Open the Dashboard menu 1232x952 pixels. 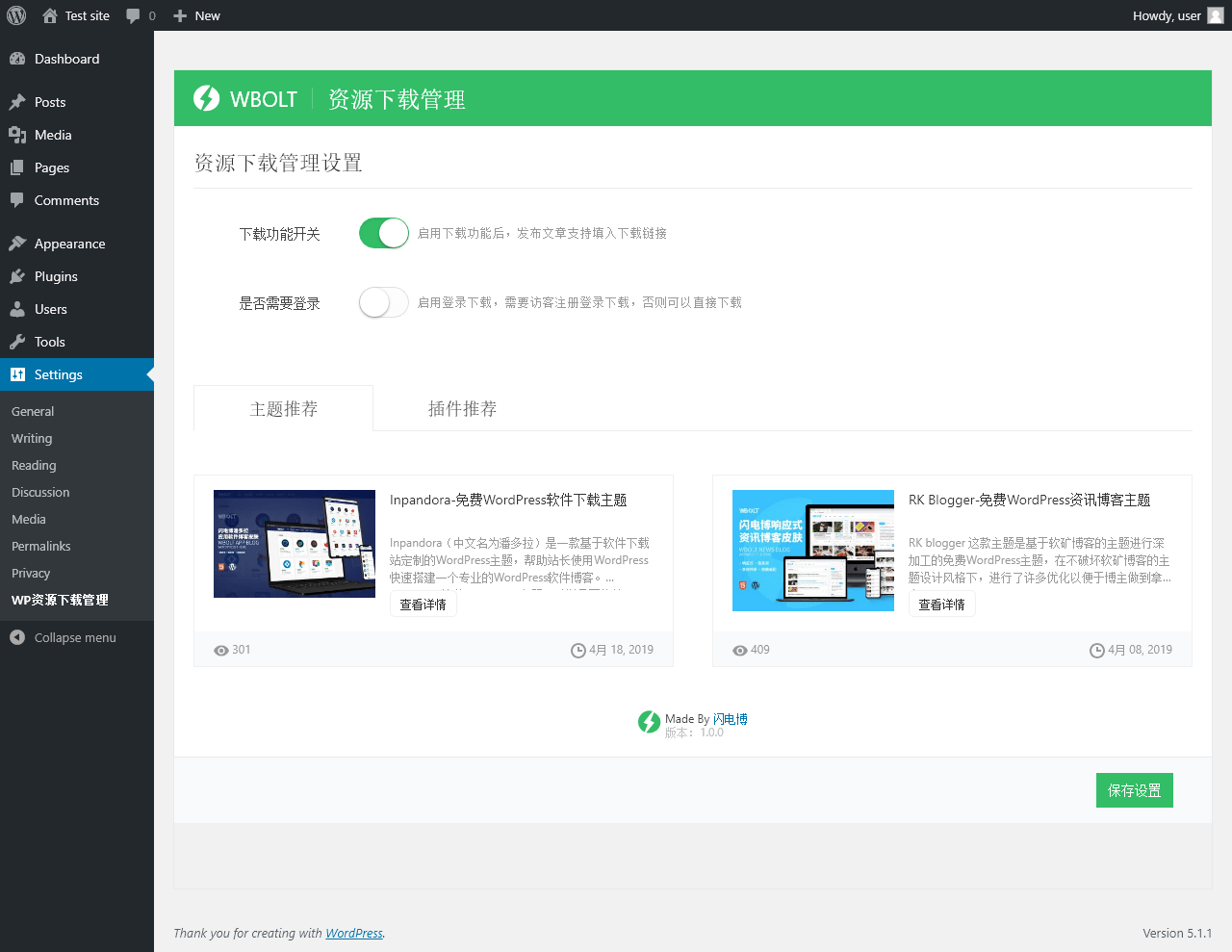click(x=77, y=59)
